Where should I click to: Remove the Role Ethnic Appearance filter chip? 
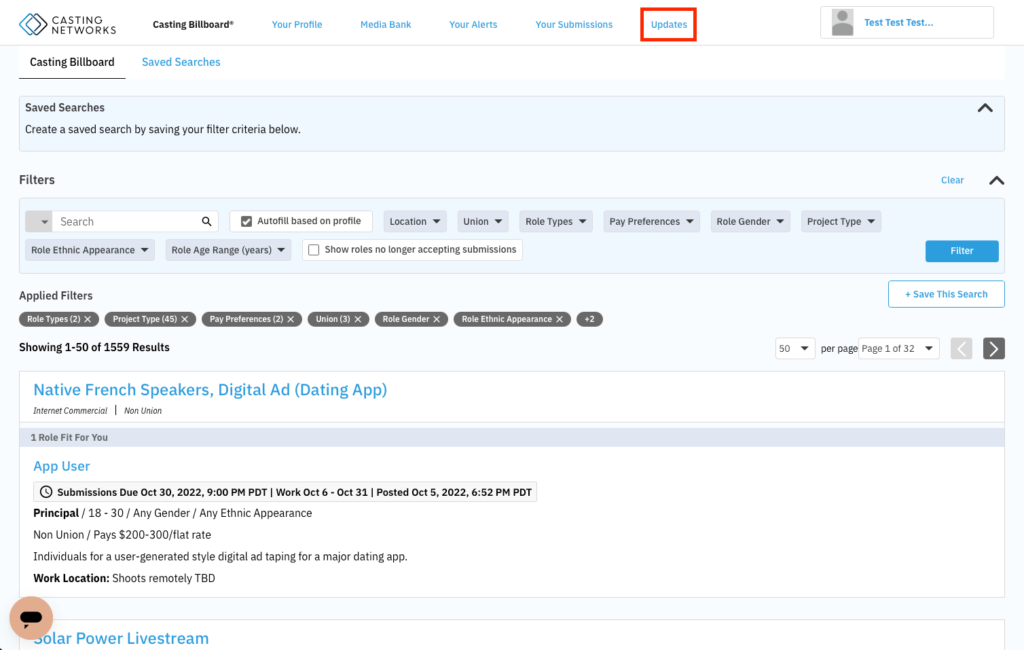[x=560, y=319]
